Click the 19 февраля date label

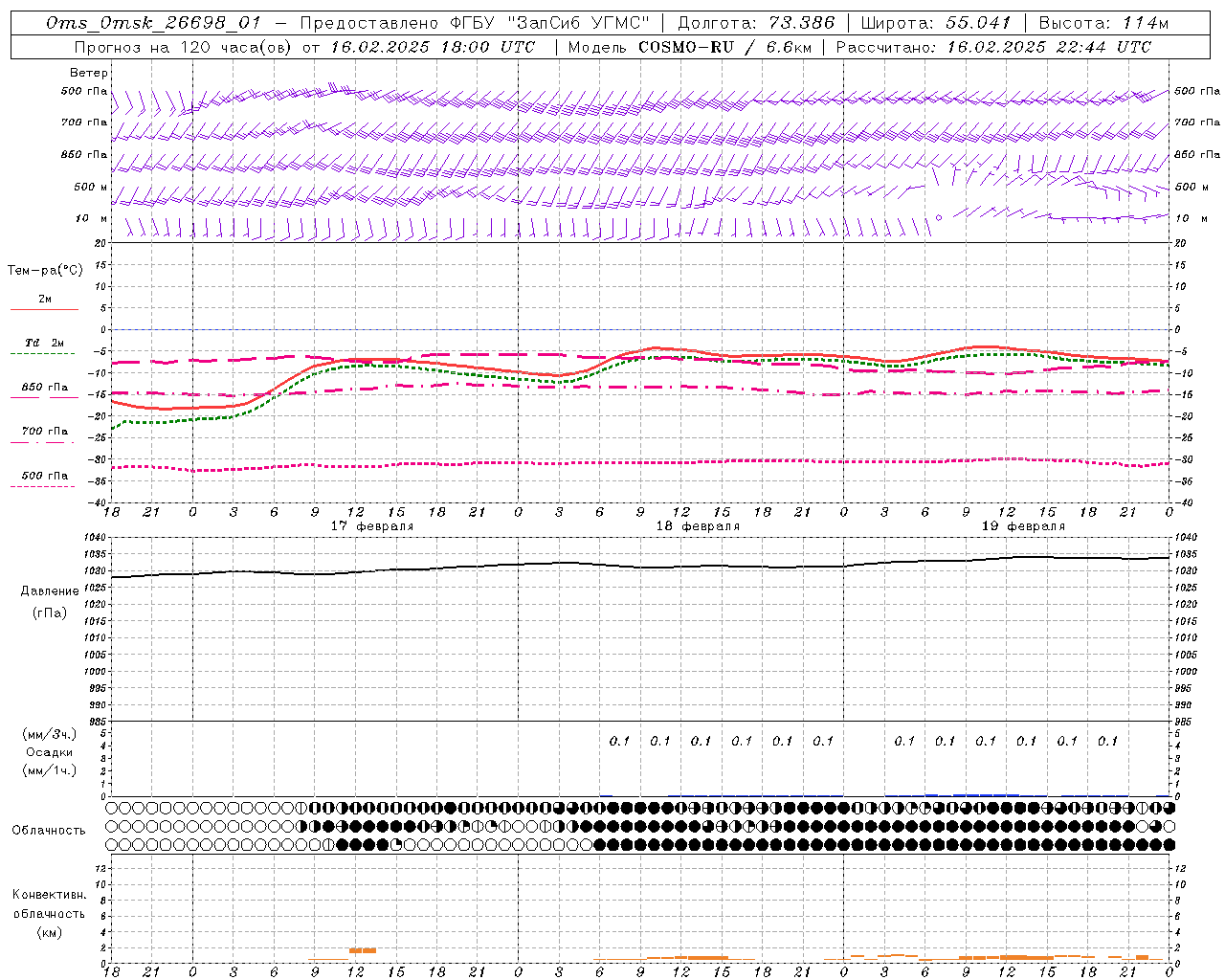(x=1023, y=526)
